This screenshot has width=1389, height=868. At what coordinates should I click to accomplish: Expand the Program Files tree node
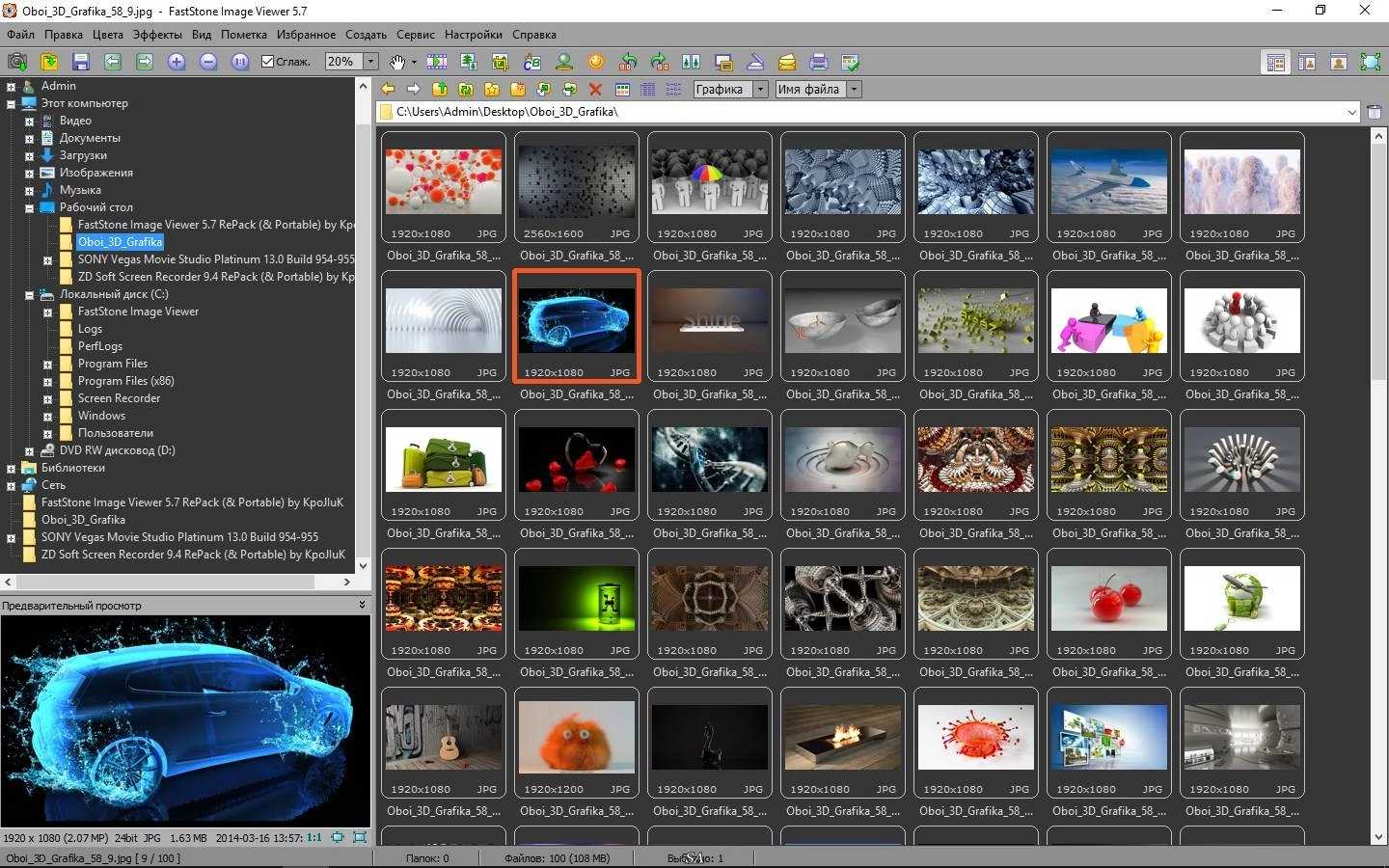coord(47,365)
